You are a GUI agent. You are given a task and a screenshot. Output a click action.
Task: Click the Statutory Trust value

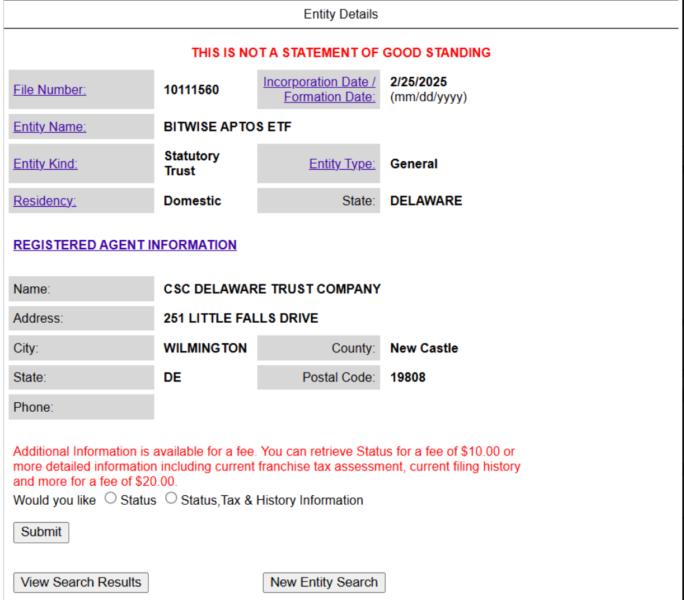[x=192, y=164]
